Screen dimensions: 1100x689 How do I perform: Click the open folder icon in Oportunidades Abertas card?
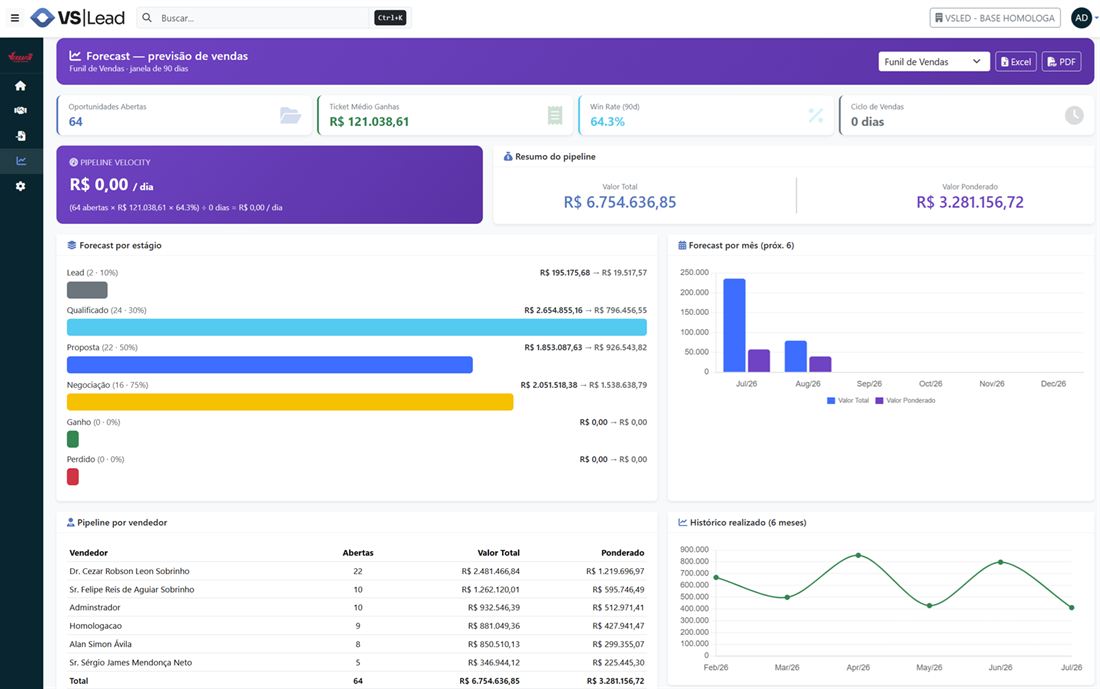(290, 115)
